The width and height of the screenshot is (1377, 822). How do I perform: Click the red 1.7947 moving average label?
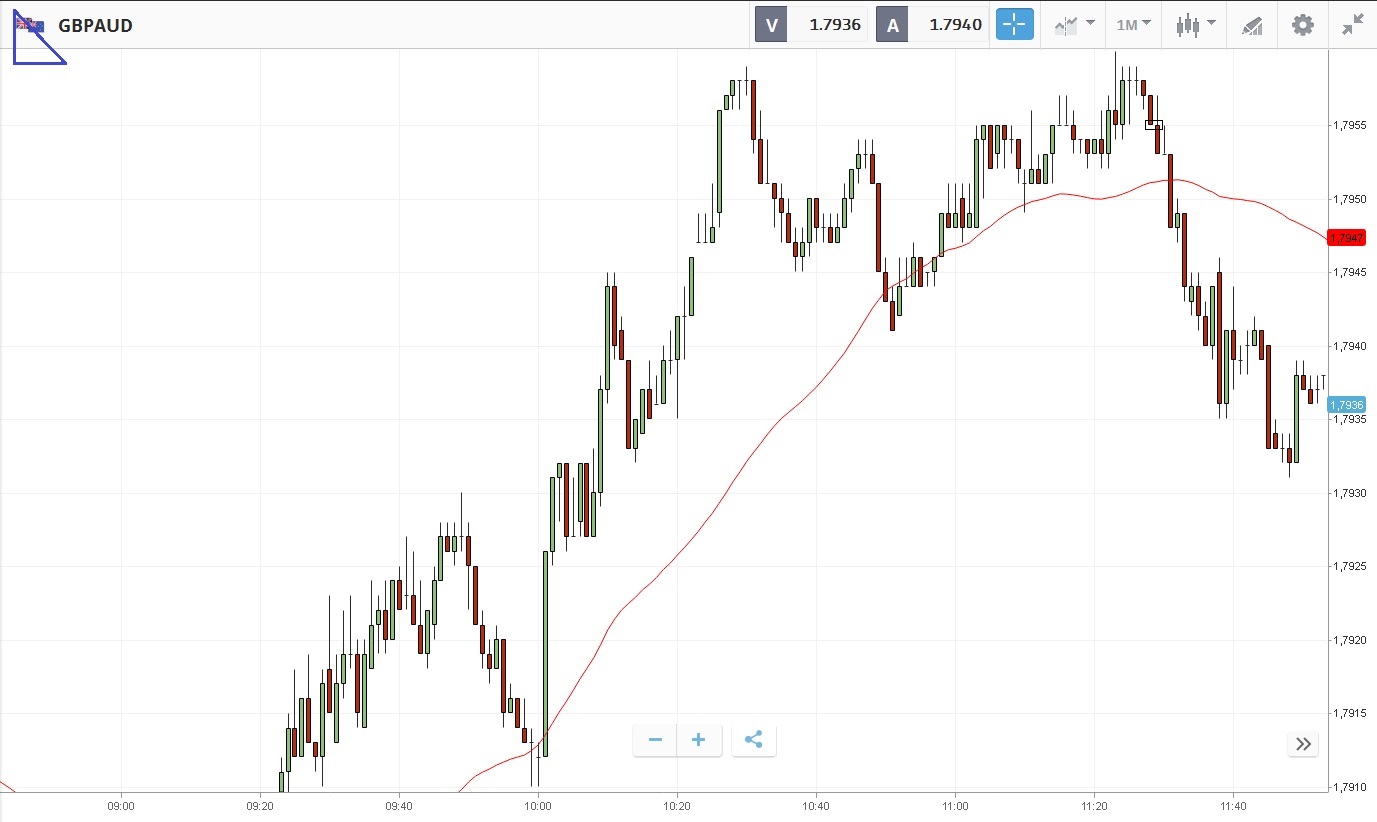[1346, 237]
